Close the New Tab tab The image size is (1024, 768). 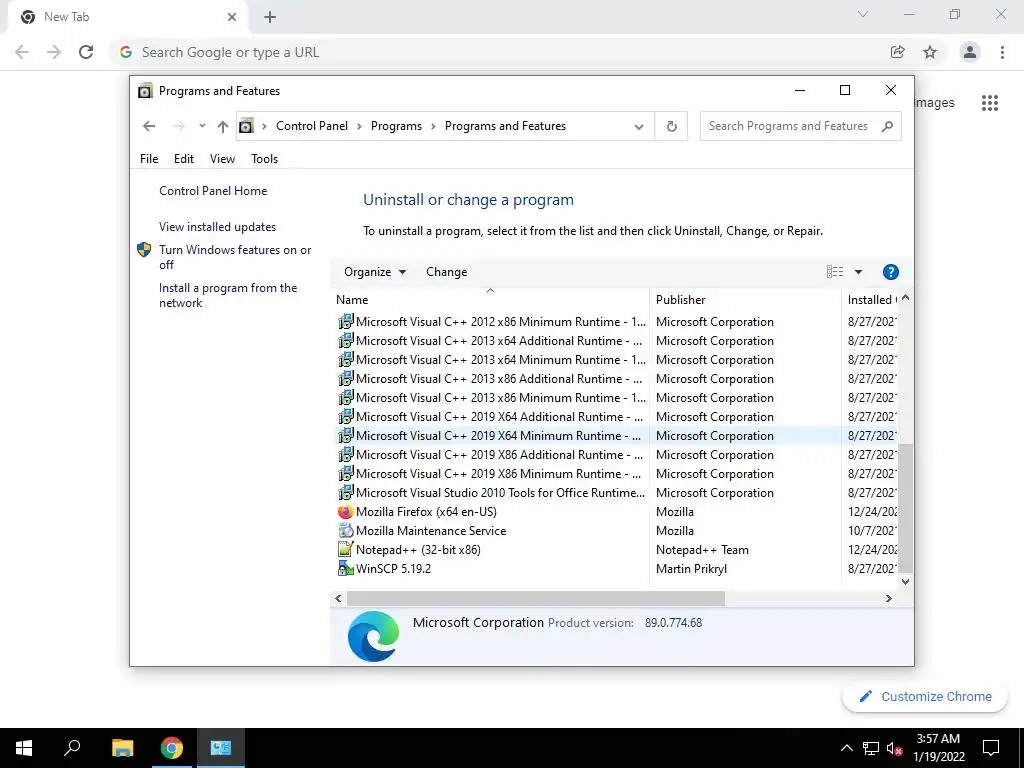pyautogui.click(x=232, y=17)
